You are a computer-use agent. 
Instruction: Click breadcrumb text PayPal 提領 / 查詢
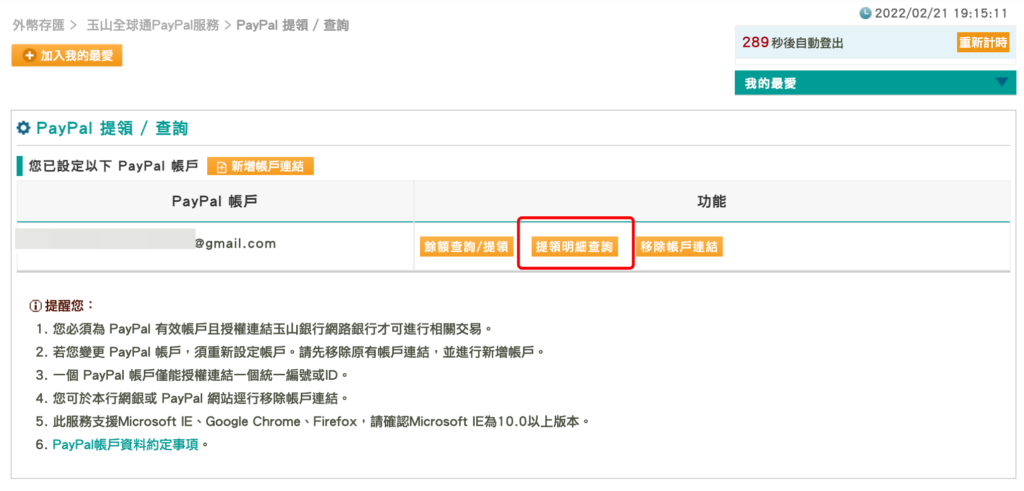tap(293, 25)
